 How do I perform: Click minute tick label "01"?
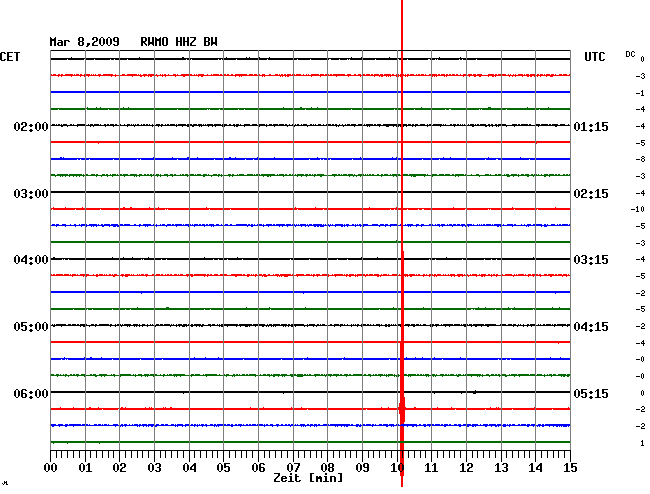85,467
